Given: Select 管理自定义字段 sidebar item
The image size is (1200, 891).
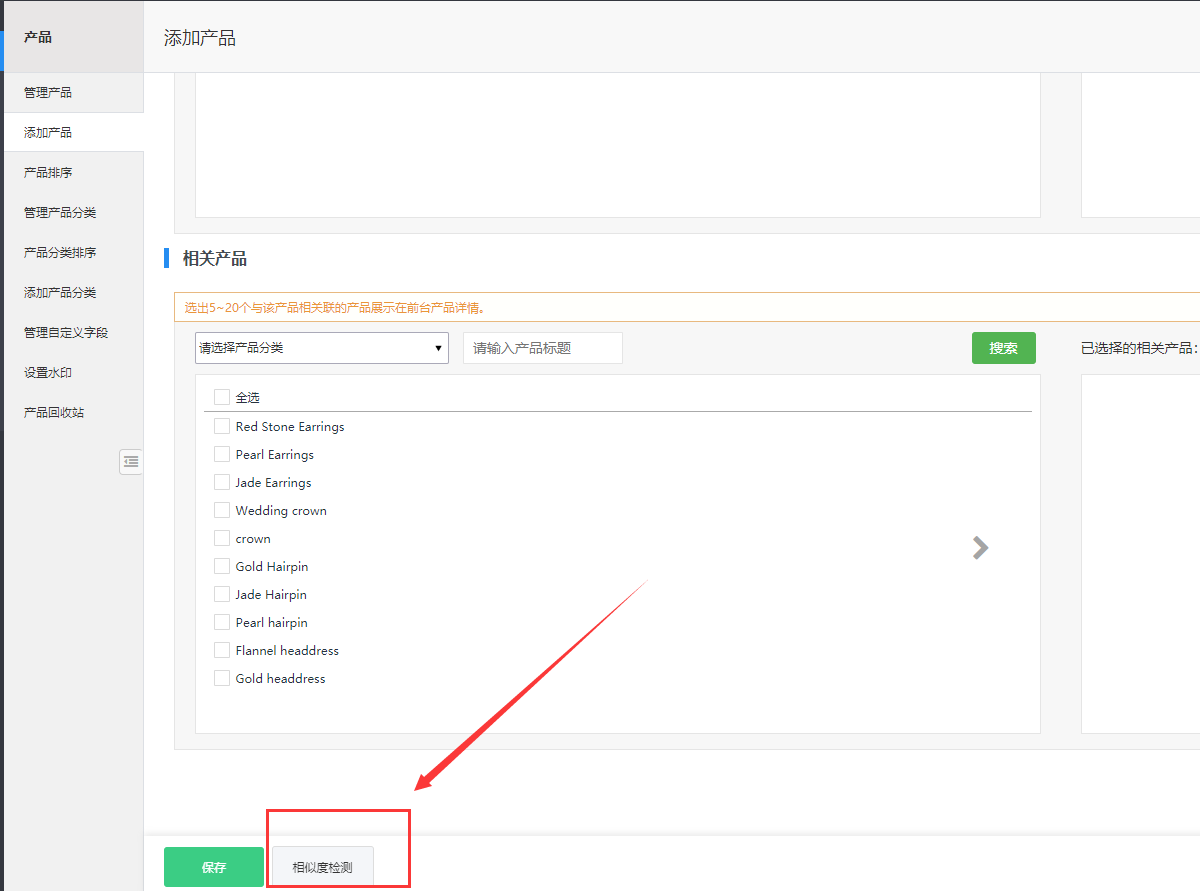Looking at the screenshot, I should [66, 332].
